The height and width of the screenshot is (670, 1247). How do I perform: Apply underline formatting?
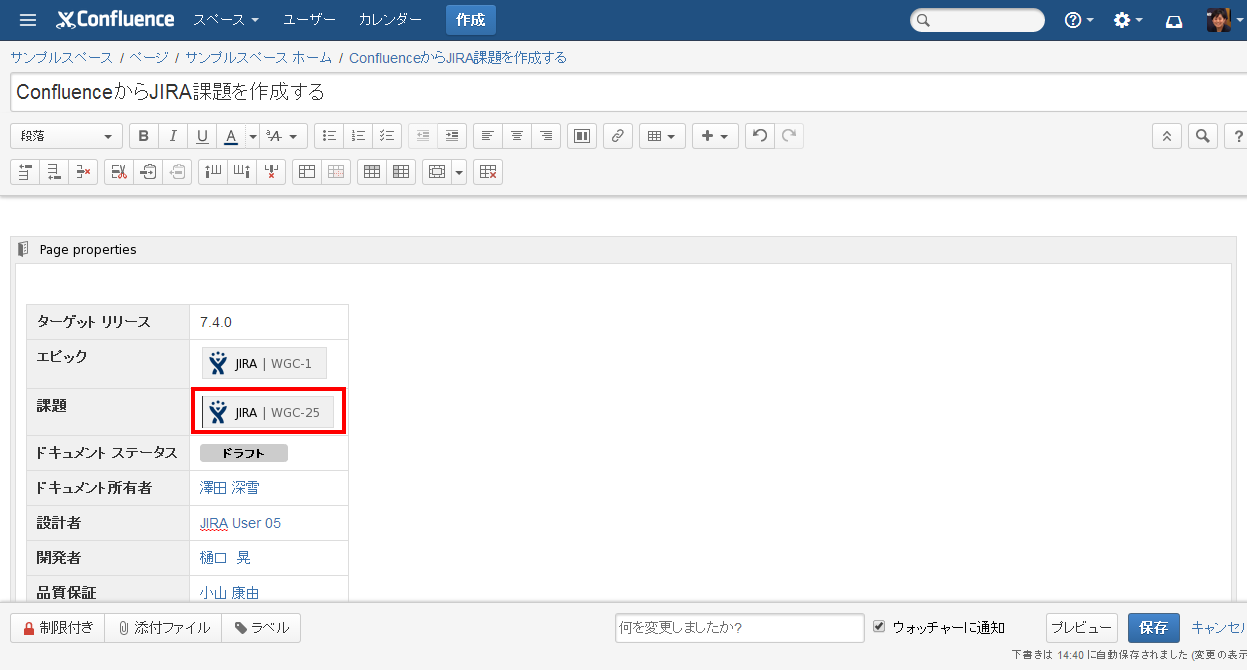click(202, 136)
